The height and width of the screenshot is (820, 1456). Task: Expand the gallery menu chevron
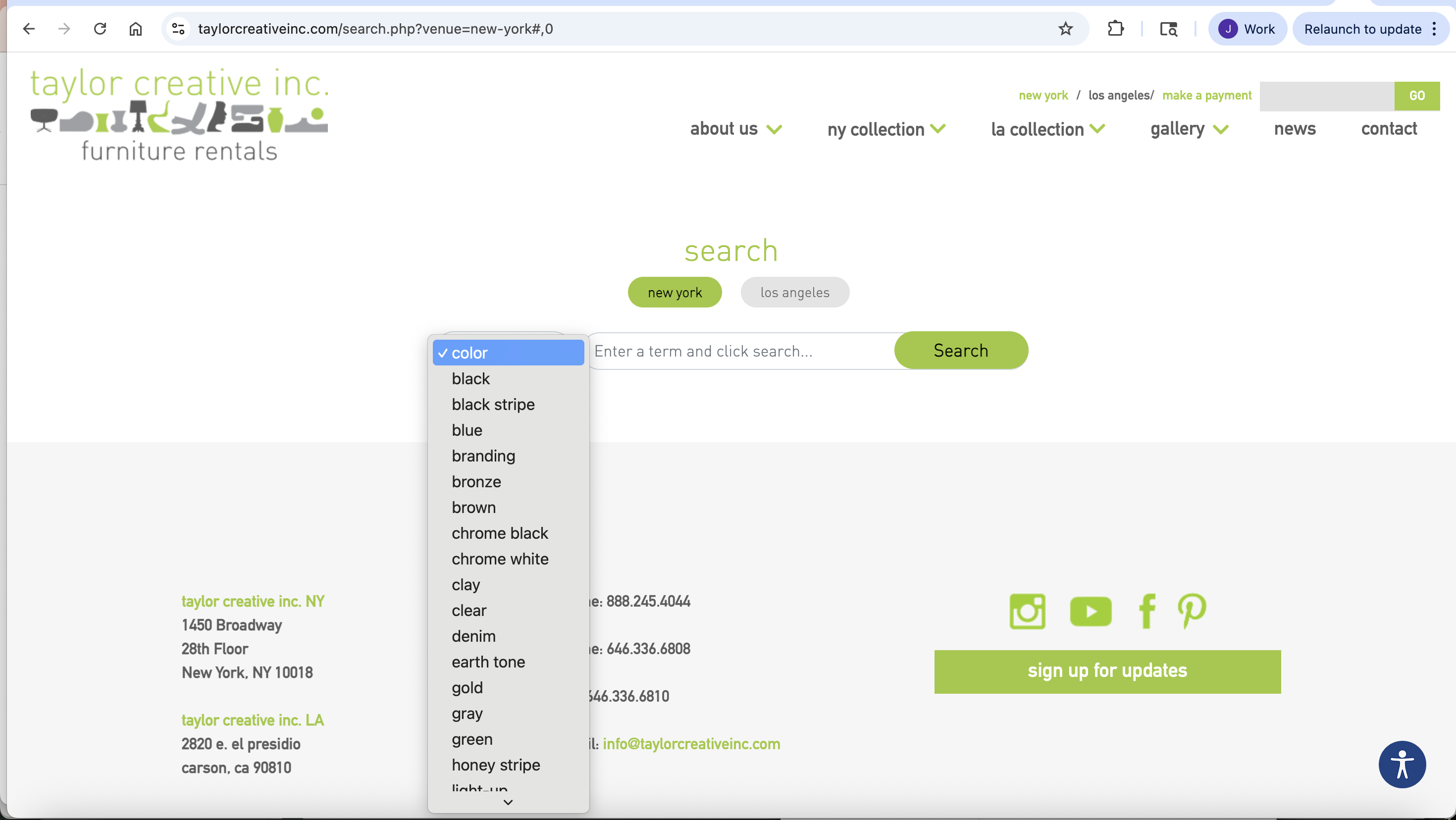(1221, 129)
